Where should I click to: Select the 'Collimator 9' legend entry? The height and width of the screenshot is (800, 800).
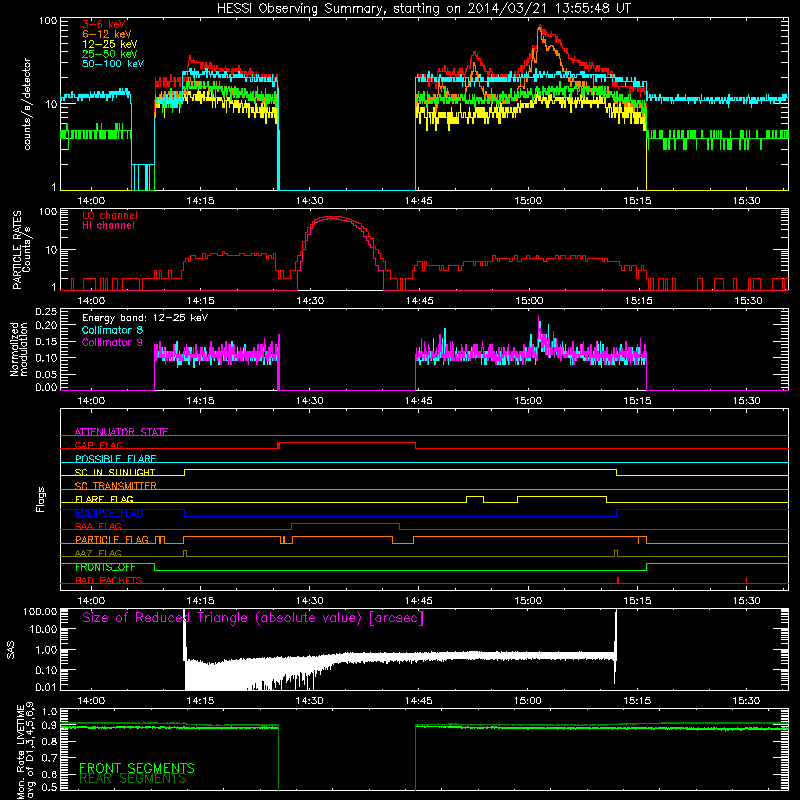tap(112, 342)
